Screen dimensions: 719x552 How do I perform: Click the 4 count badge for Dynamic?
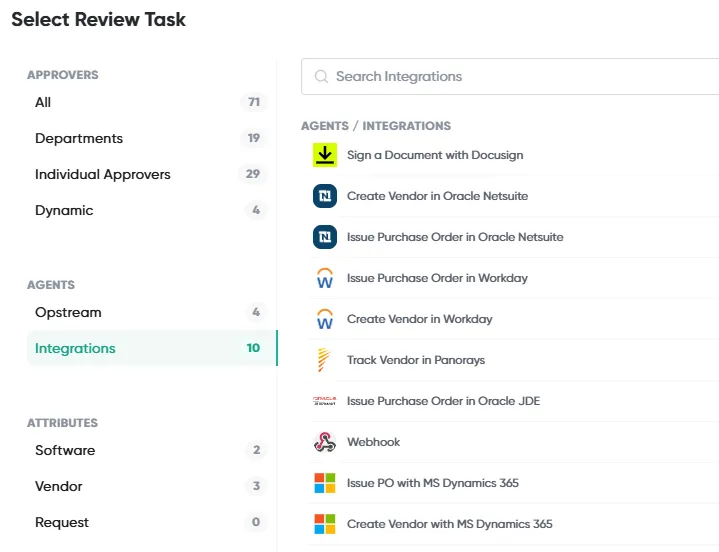pyautogui.click(x=256, y=210)
